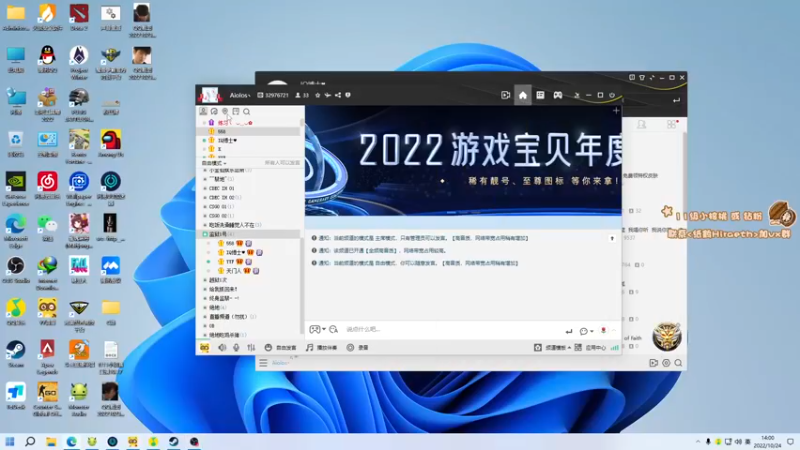800x450 pixels.
Task: Open taskbar search
Action: click(x=30, y=441)
